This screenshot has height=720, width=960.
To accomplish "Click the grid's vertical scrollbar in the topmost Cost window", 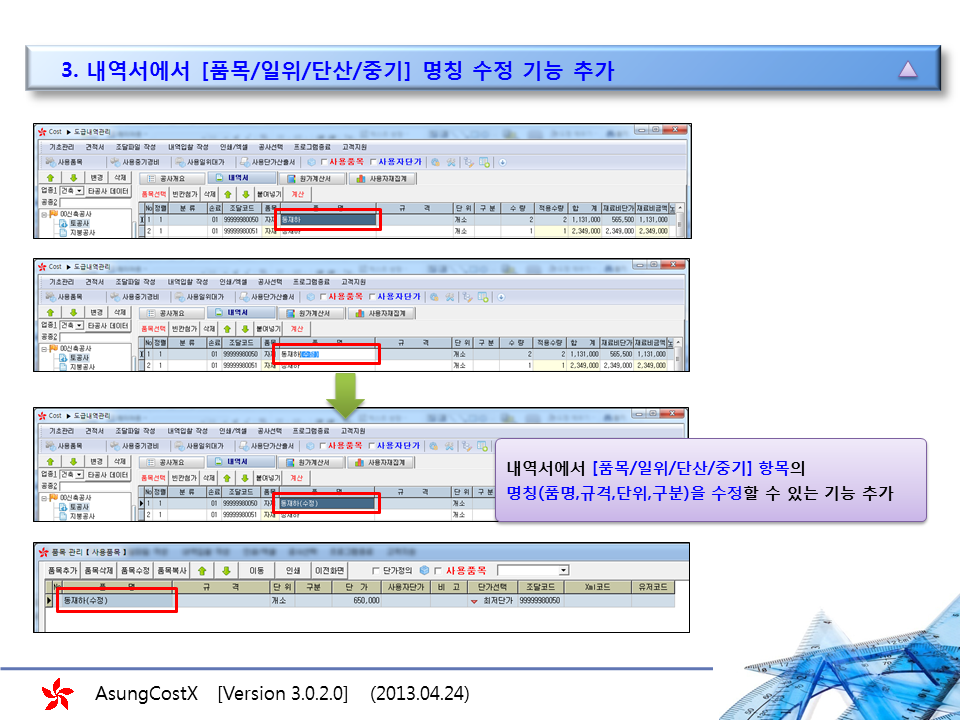I will [681, 220].
